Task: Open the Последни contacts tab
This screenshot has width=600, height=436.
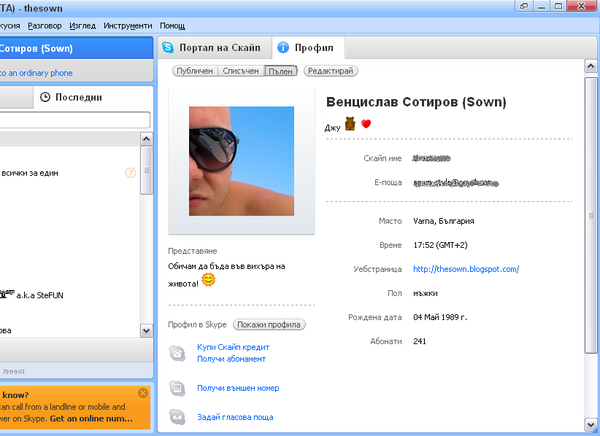Action: pyautogui.click(x=93, y=97)
